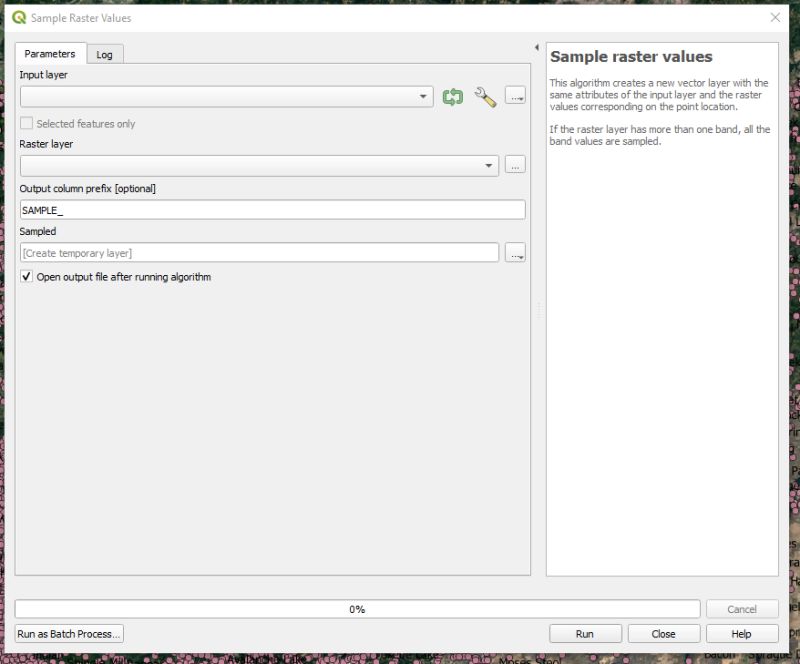800x664 pixels.
Task: Click the Sample raster values help heading
Action: click(x=631, y=57)
